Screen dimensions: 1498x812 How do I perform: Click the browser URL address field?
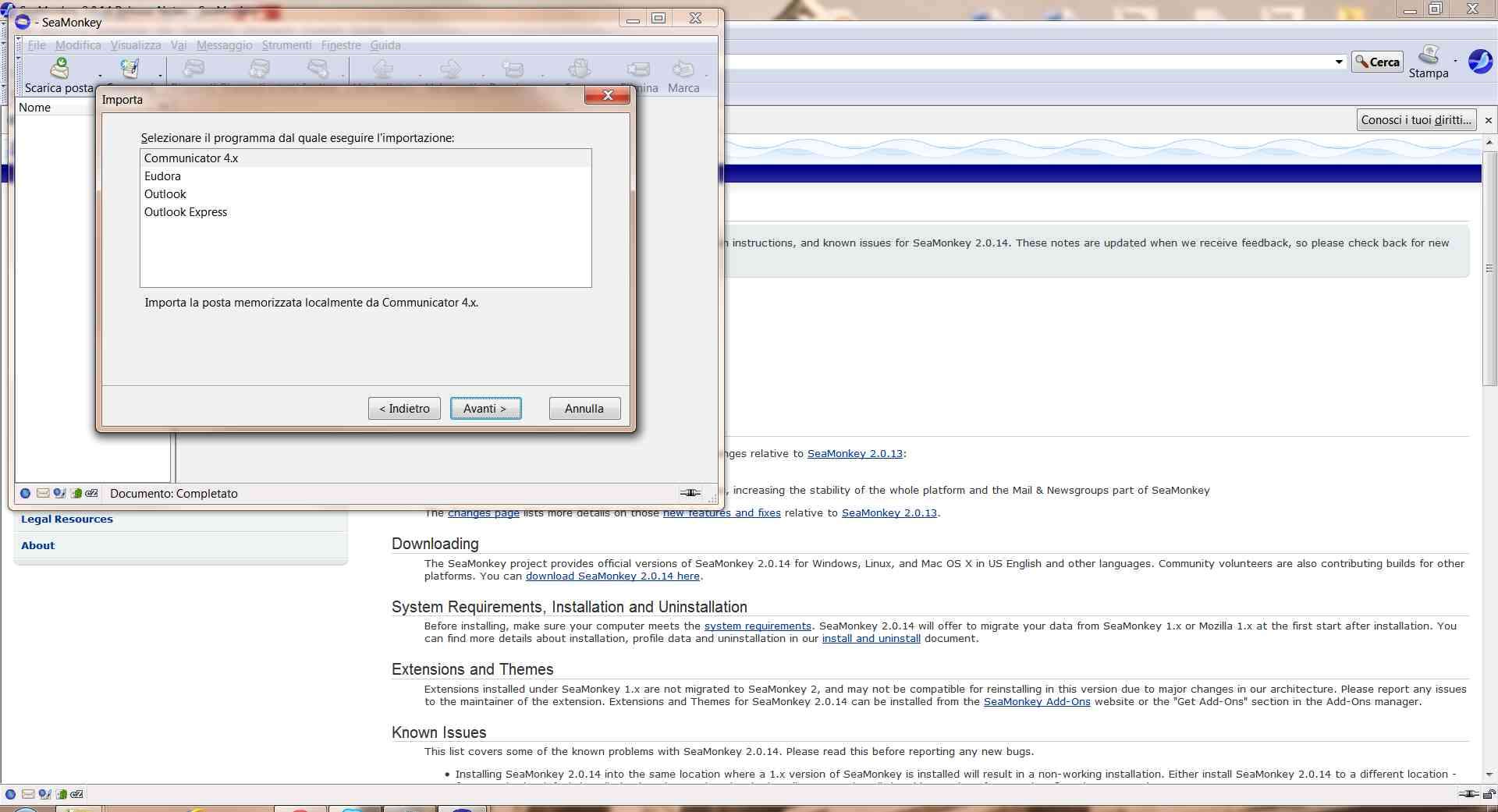click(x=1027, y=62)
